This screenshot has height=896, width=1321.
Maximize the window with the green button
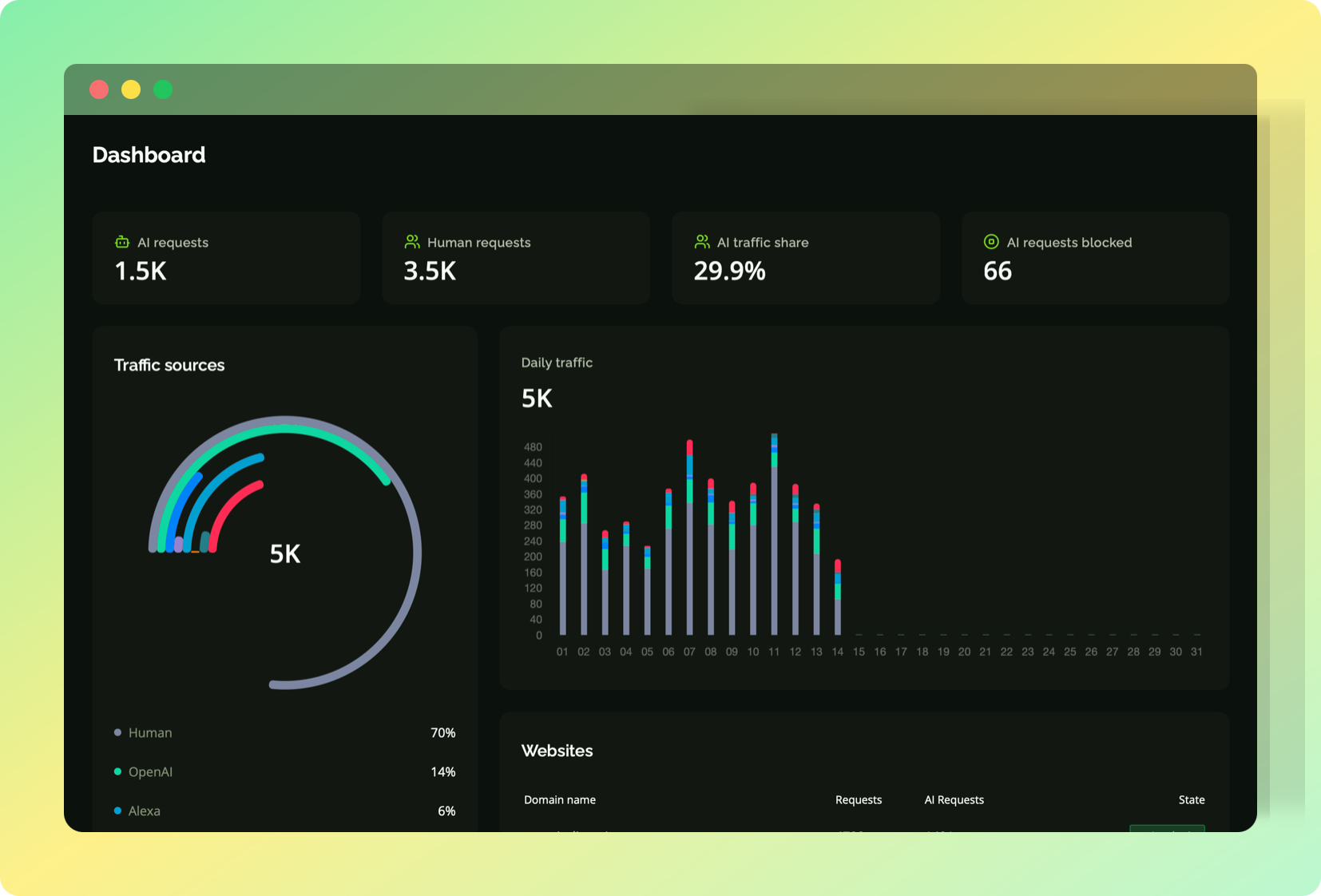[163, 89]
